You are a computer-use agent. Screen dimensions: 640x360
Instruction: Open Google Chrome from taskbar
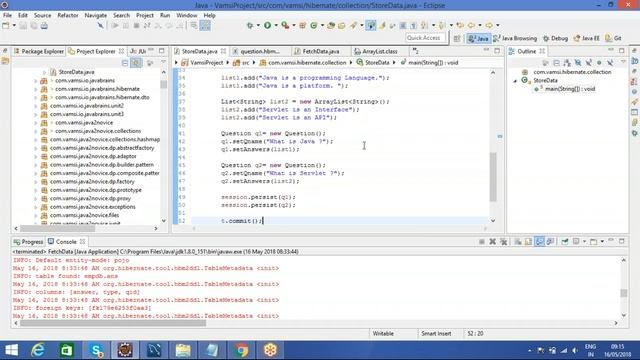(x=241, y=350)
